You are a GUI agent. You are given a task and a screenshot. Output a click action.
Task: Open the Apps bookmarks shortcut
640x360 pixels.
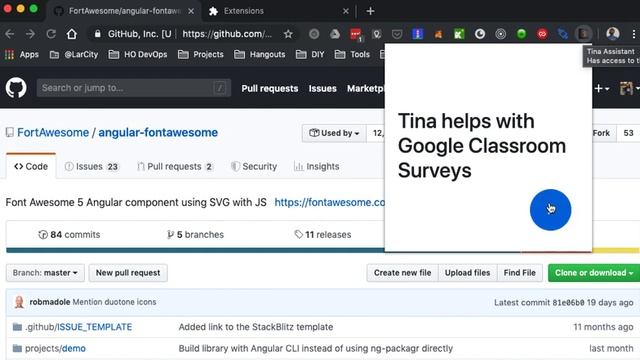22,54
